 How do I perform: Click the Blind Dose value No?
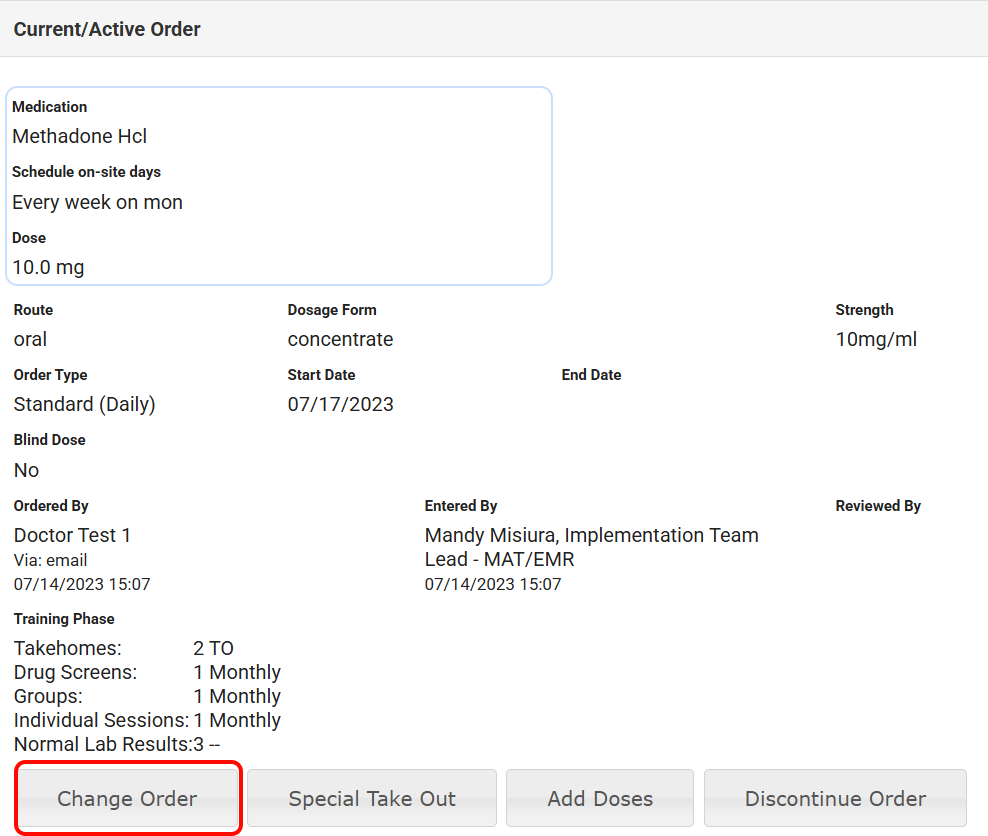click(x=27, y=470)
